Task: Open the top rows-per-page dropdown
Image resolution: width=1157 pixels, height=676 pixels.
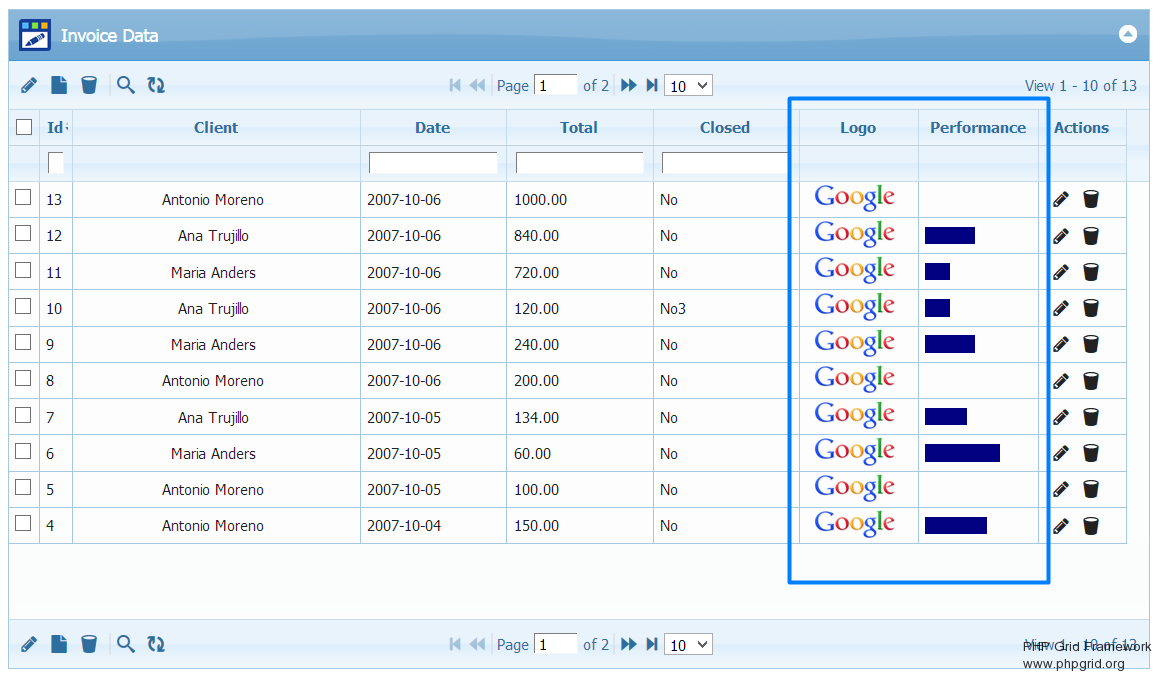Action: 688,86
